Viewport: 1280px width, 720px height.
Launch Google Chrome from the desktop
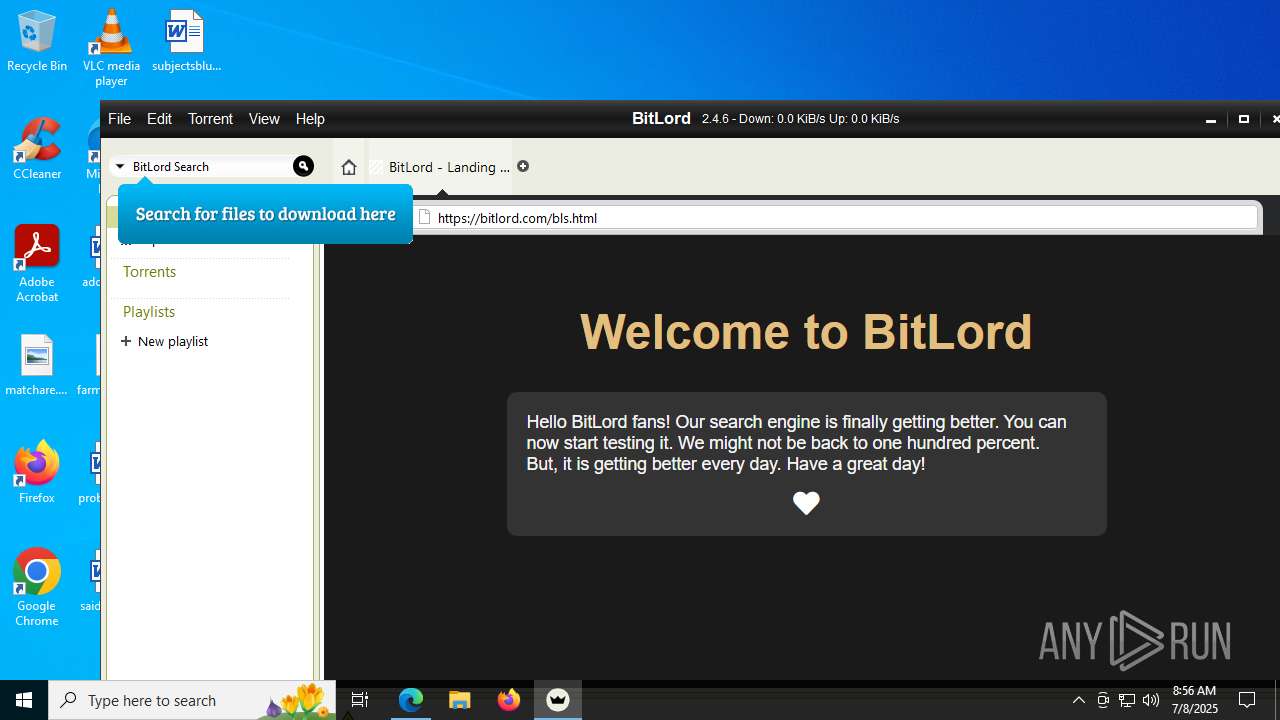click(x=37, y=588)
